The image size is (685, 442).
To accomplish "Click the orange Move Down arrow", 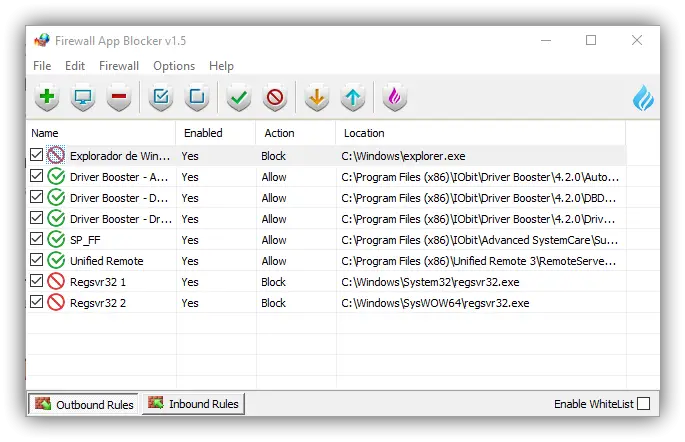I will [317, 97].
